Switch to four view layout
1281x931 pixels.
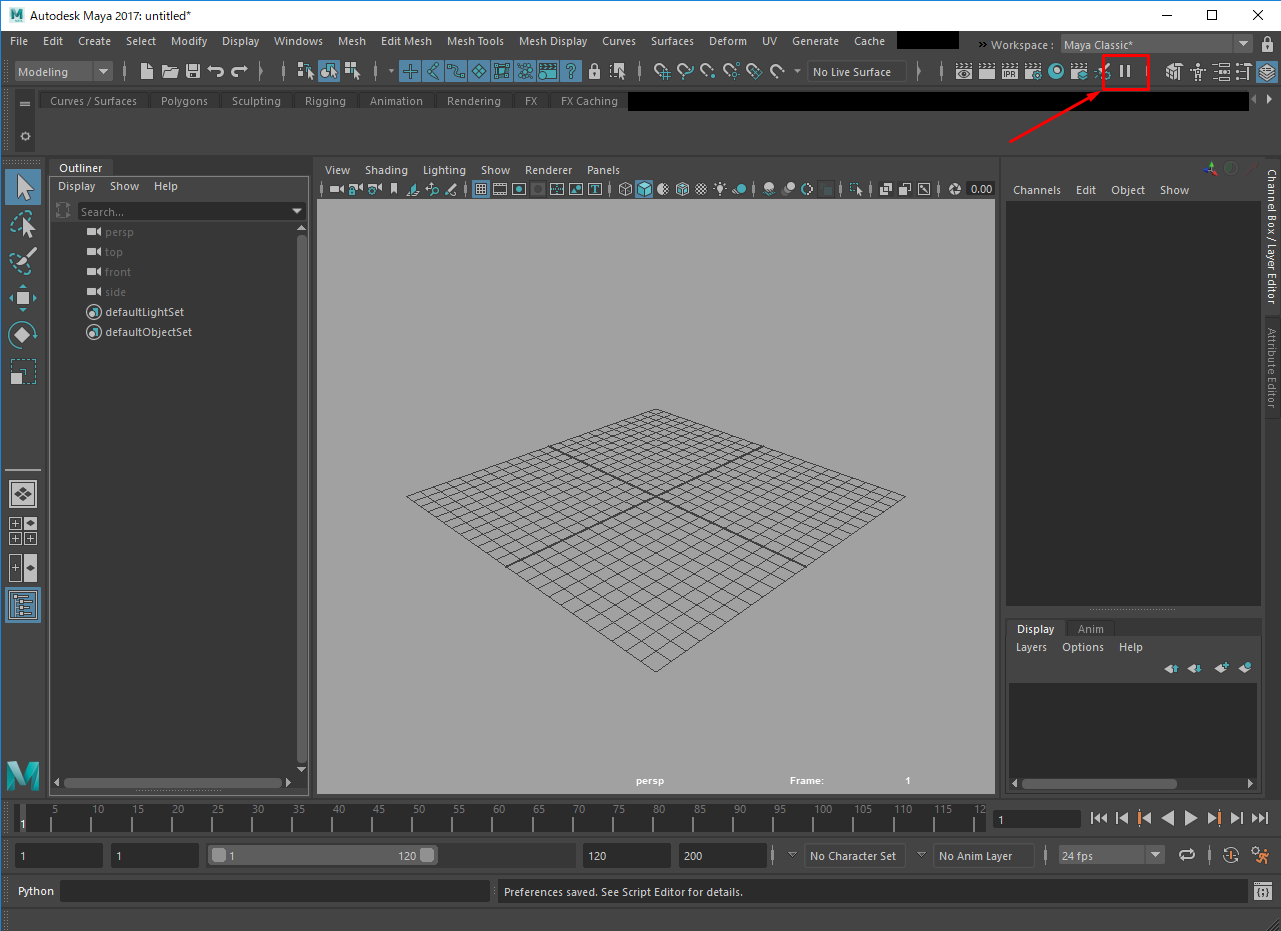point(23,531)
